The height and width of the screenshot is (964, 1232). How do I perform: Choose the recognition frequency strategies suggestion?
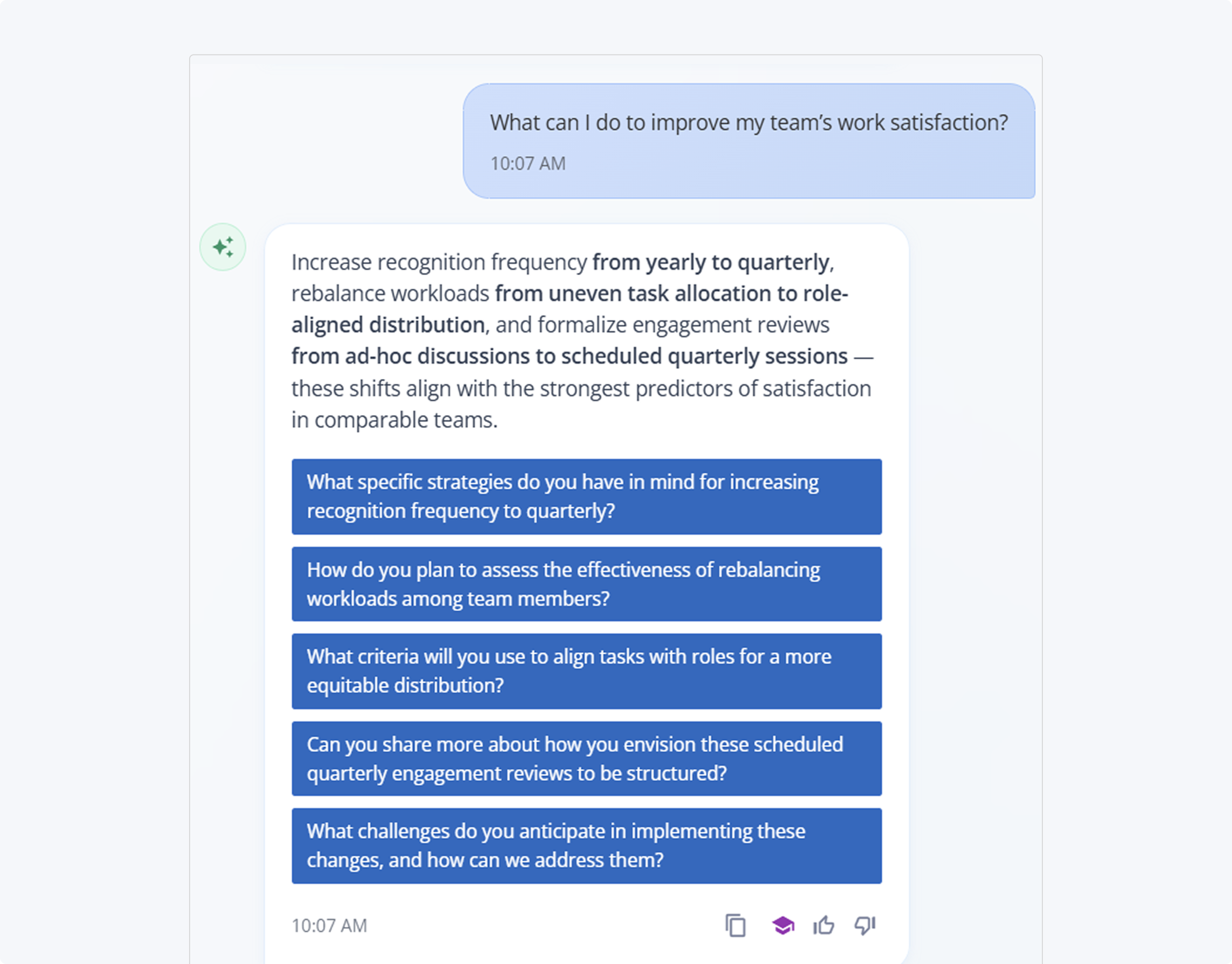(x=586, y=497)
